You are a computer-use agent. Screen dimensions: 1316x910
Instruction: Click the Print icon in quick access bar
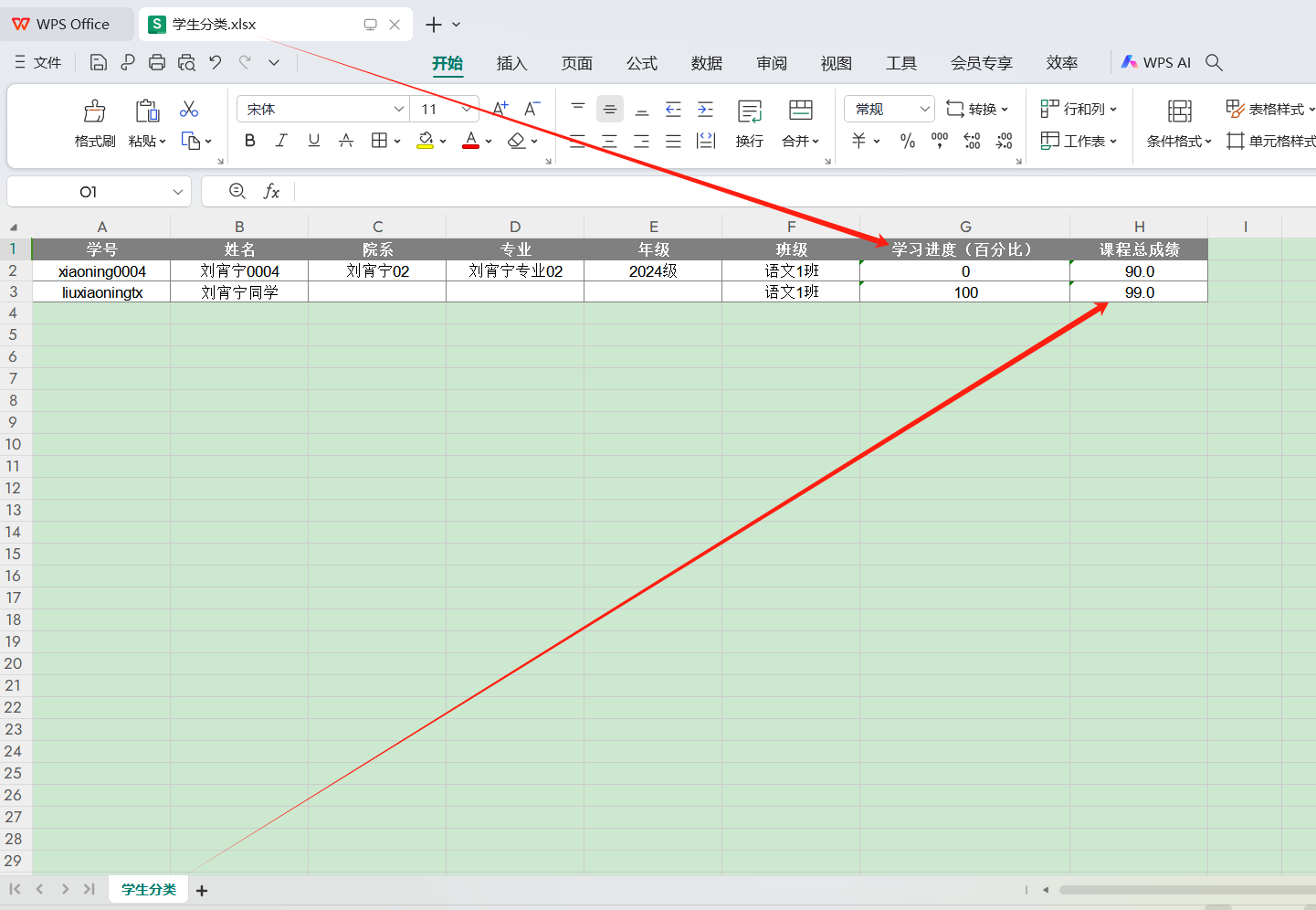(157, 62)
